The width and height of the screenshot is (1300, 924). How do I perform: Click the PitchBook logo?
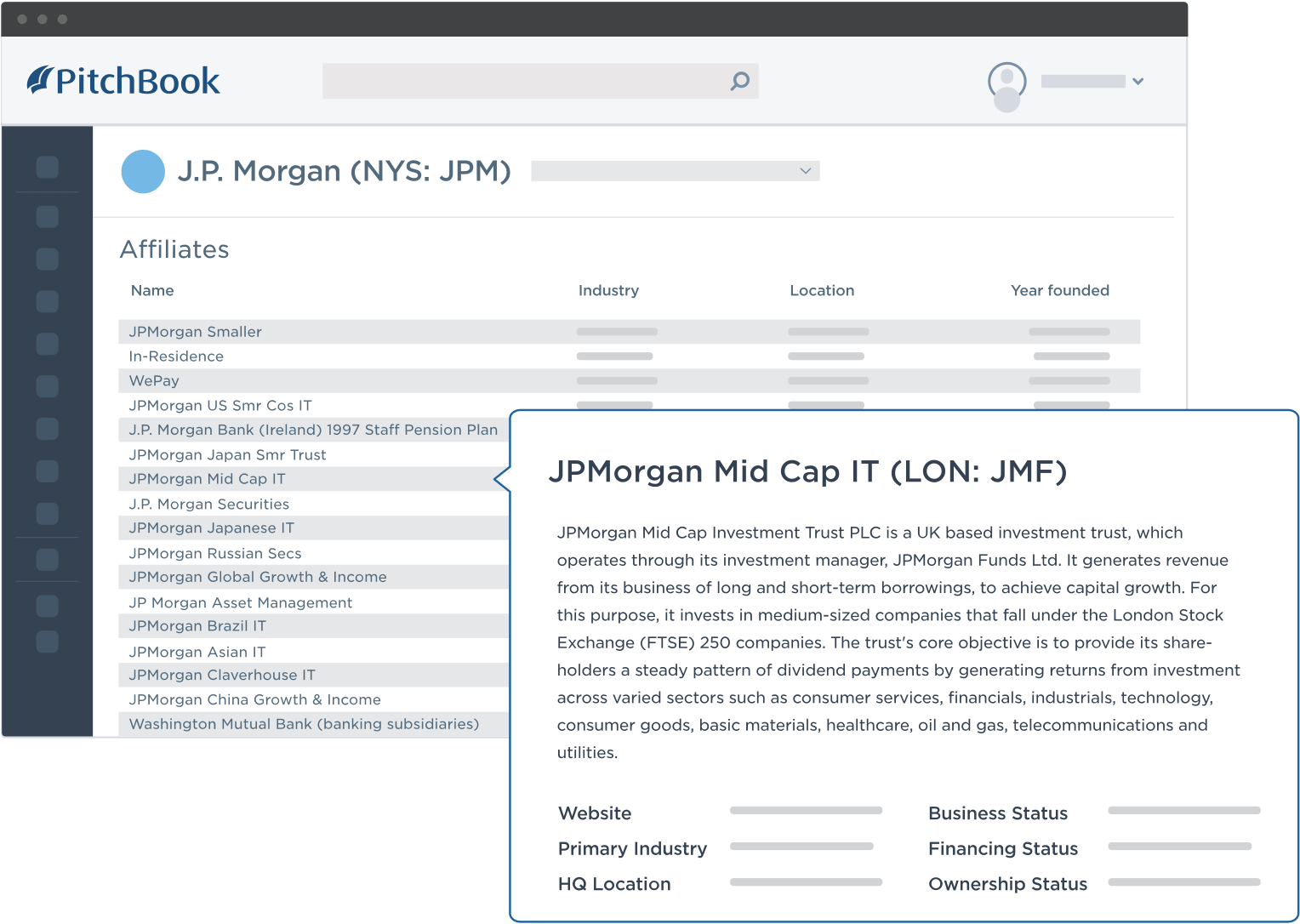123,81
